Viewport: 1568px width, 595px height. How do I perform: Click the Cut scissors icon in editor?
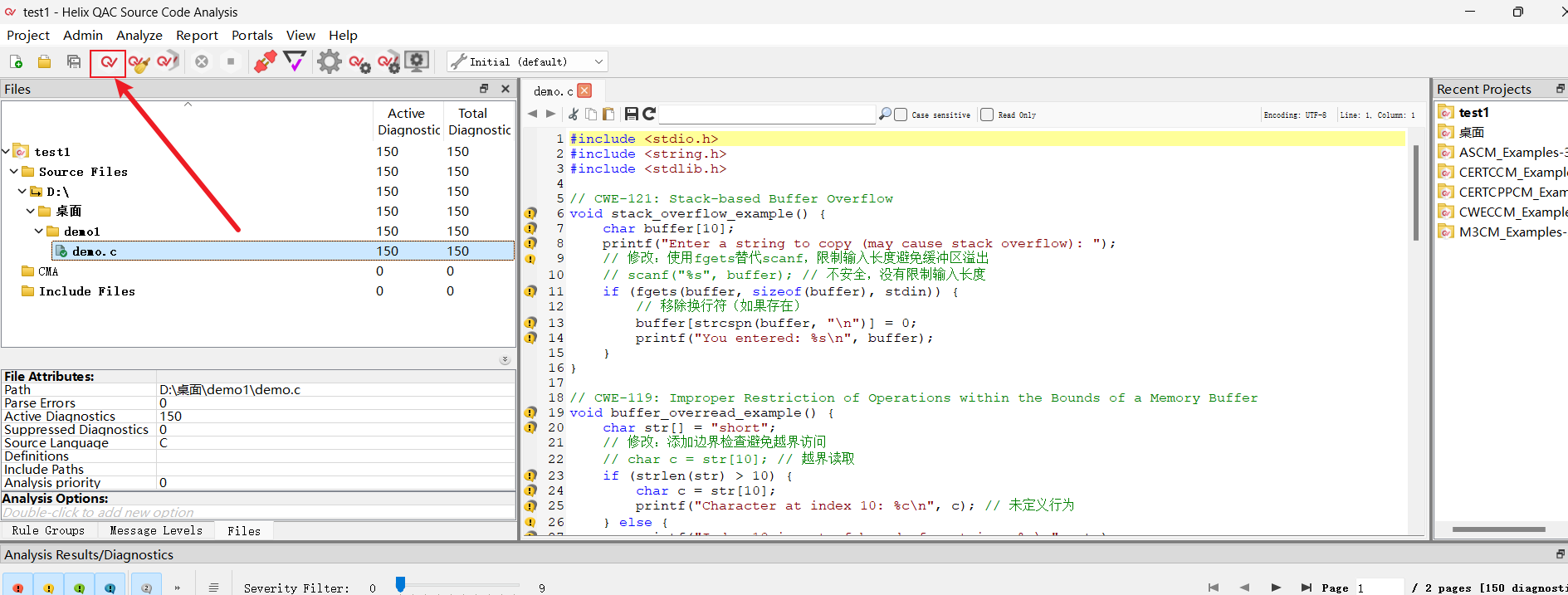coord(574,115)
